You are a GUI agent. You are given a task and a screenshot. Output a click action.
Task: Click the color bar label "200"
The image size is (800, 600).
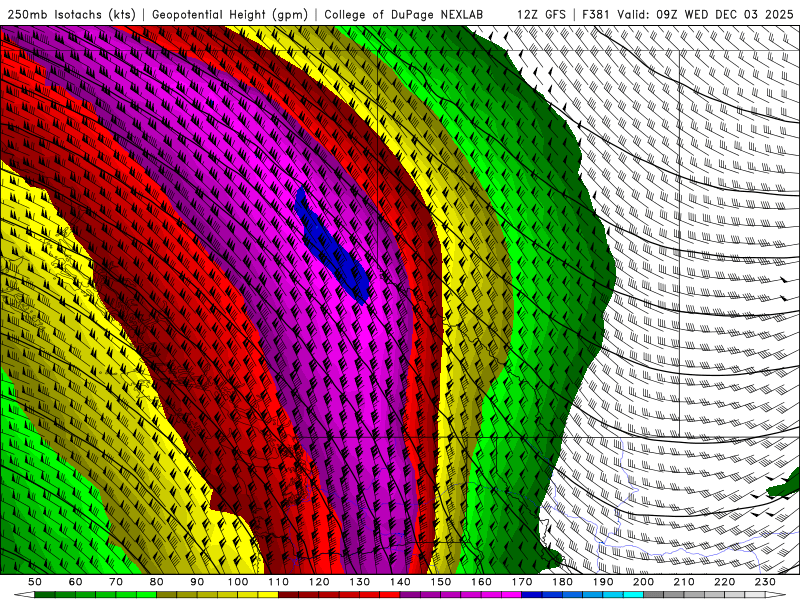click(644, 582)
